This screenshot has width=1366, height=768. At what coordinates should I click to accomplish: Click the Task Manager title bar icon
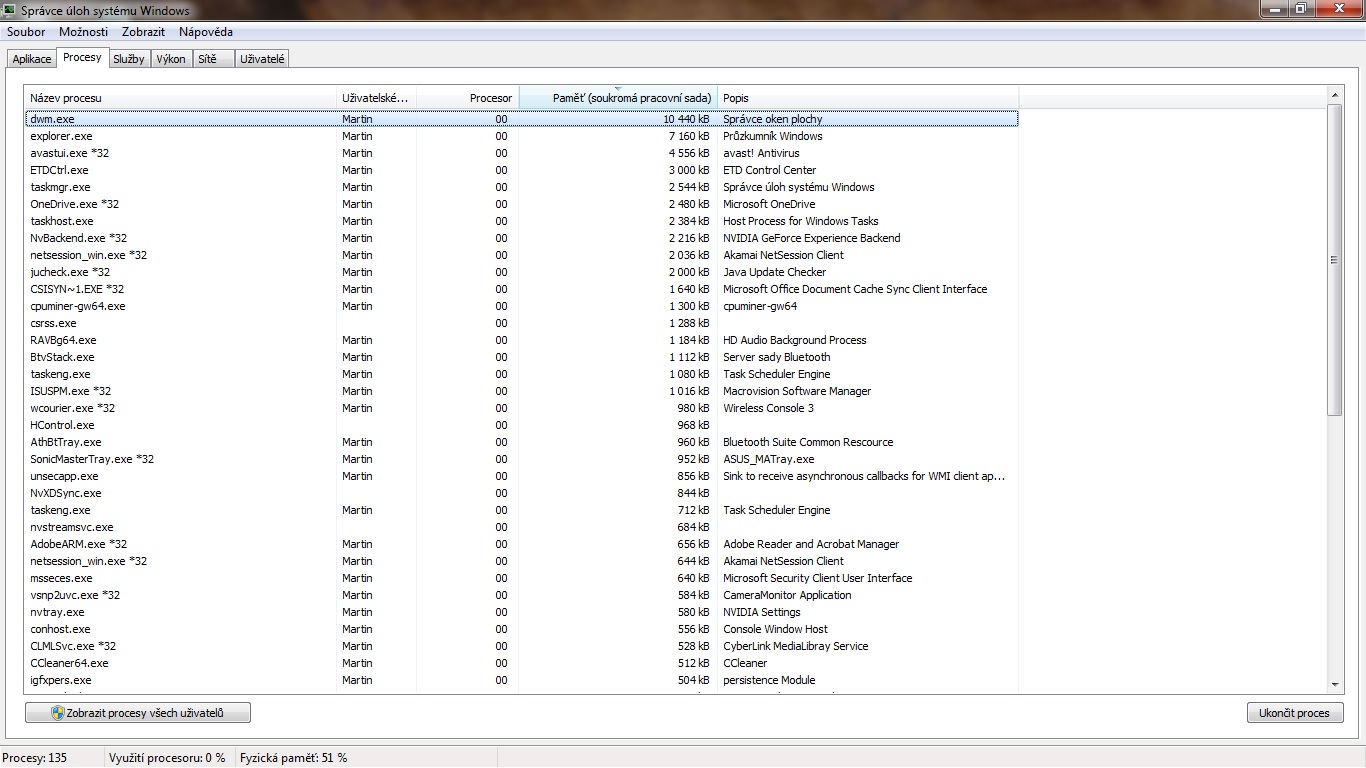pos(10,10)
